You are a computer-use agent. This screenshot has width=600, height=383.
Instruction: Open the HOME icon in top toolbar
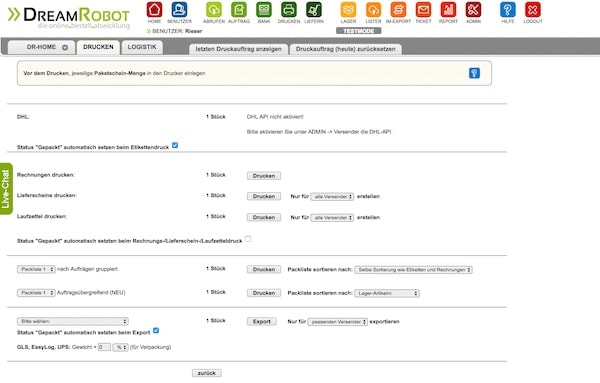coord(154,10)
